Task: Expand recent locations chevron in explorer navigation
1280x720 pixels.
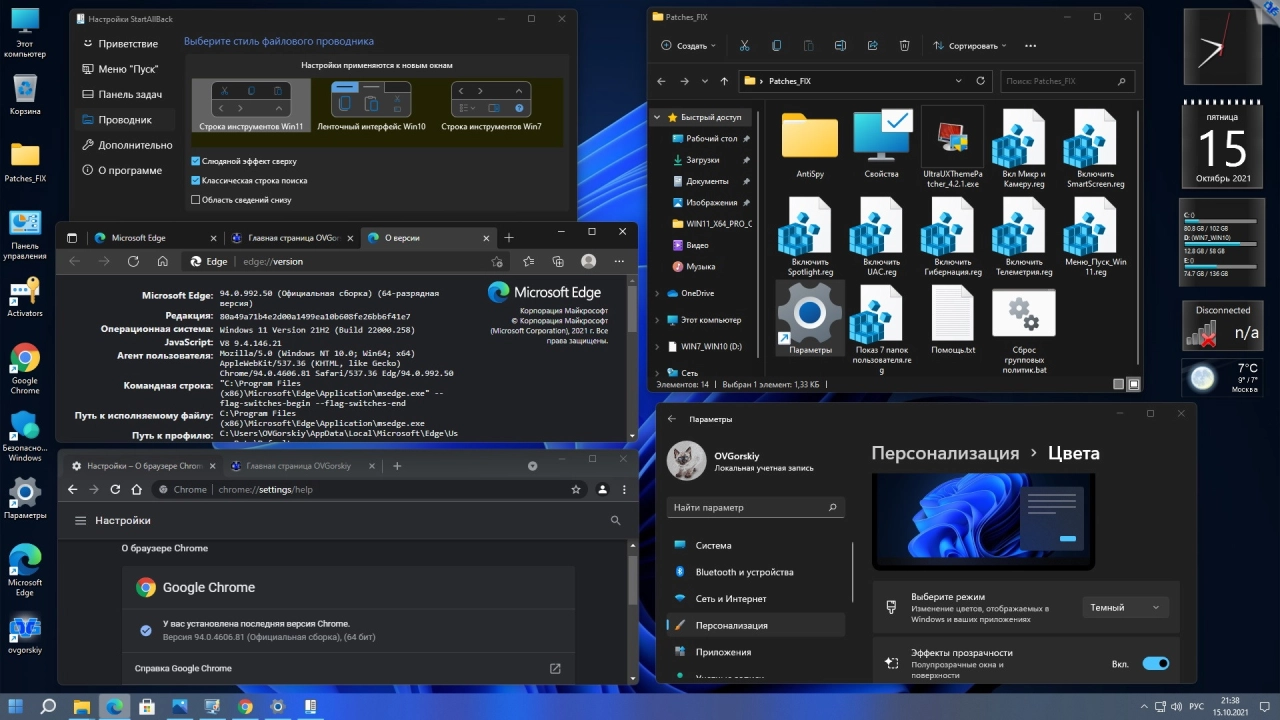Action: (704, 81)
